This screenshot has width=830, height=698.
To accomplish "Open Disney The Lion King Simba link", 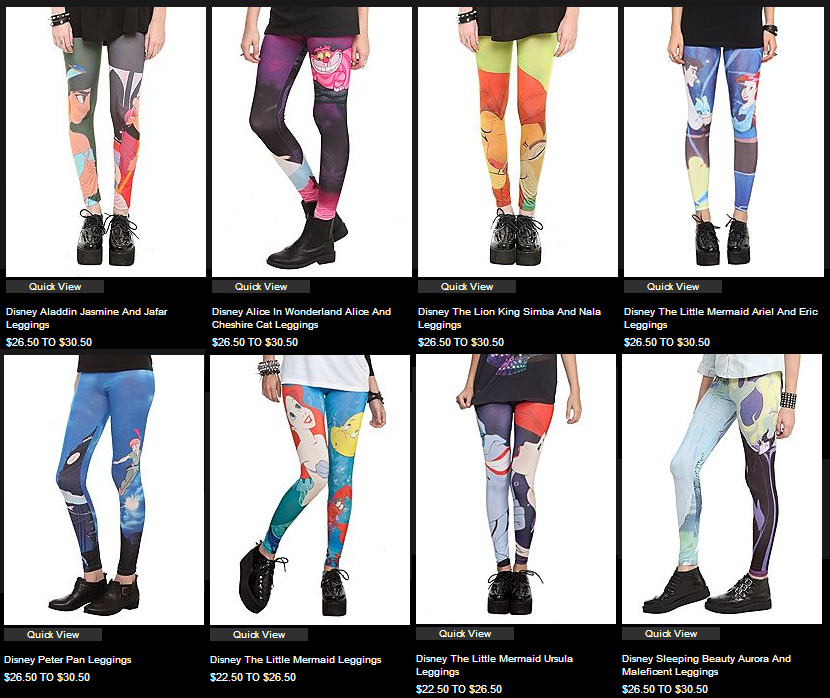I will (509, 318).
